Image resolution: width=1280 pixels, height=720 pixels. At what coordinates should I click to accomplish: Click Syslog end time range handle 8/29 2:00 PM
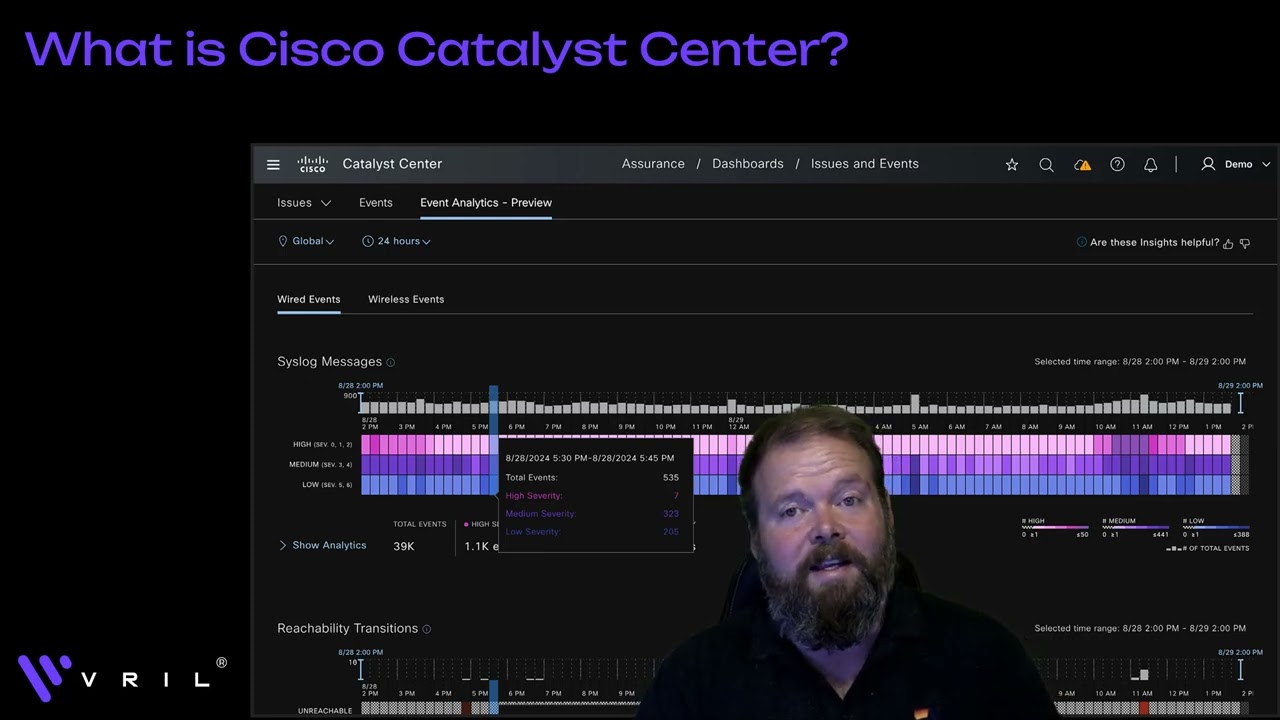(1241, 402)
